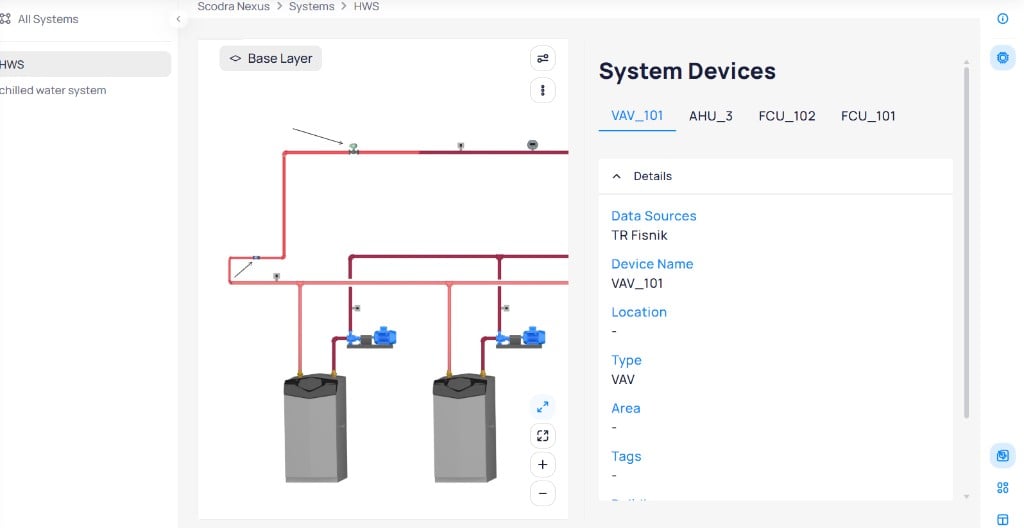1024x528 pixels.
Task: Click the first blue pump motor
Action: 385,337
